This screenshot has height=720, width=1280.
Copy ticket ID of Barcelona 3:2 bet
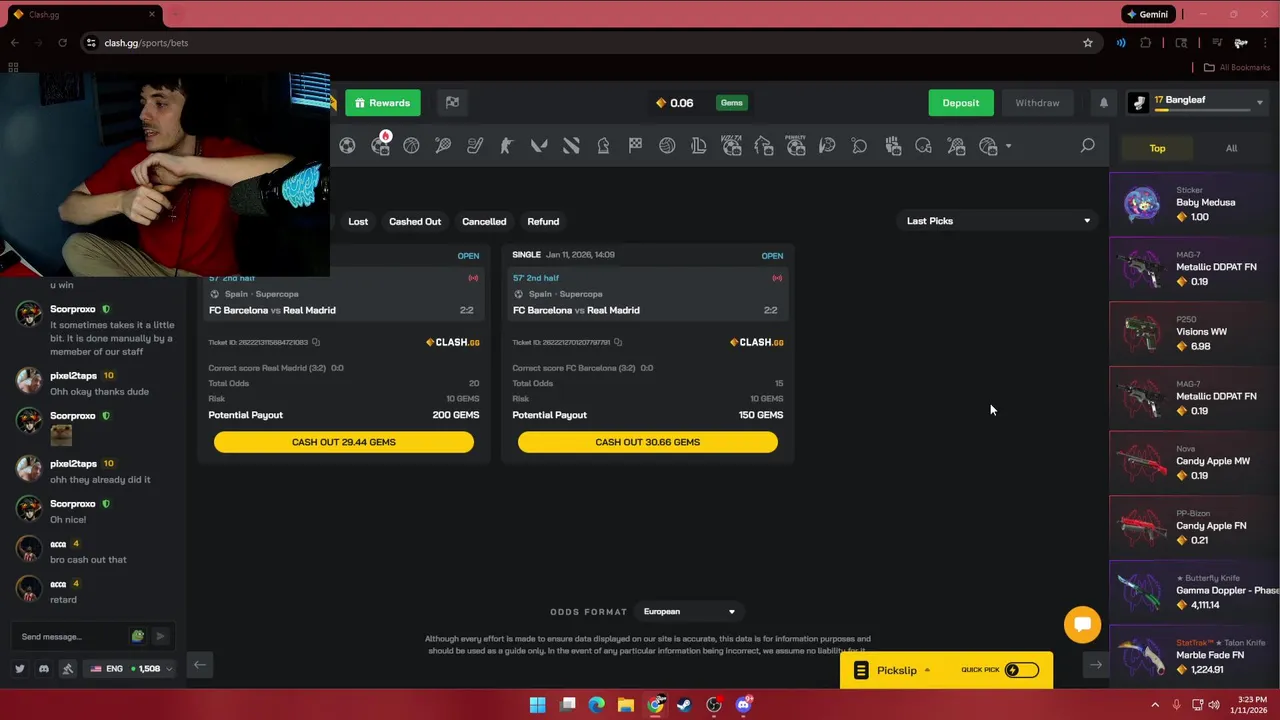tap(618, 342)
